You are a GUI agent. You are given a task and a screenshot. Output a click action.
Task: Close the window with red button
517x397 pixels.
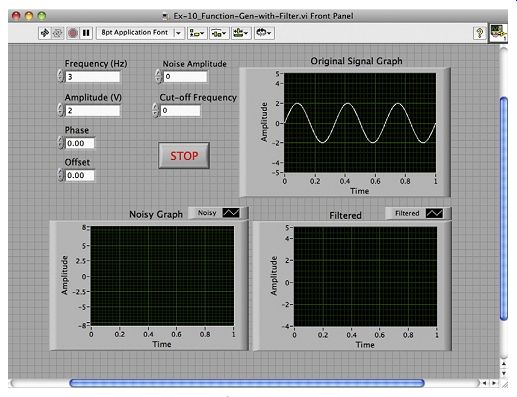16,16
